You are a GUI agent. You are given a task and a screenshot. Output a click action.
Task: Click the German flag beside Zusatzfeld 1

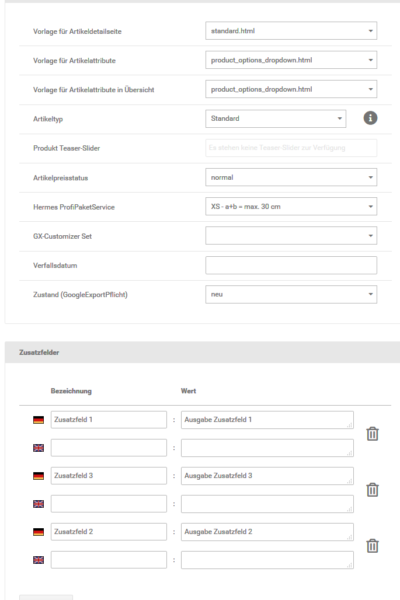point(38,420)
